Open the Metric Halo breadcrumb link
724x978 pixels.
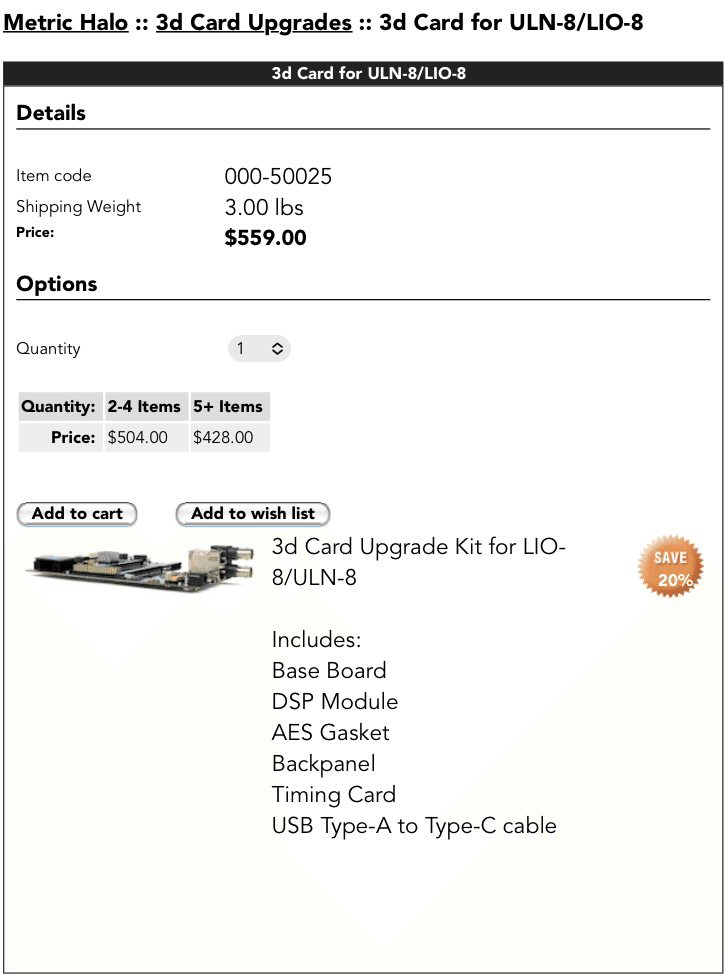[x=65, y=22]
